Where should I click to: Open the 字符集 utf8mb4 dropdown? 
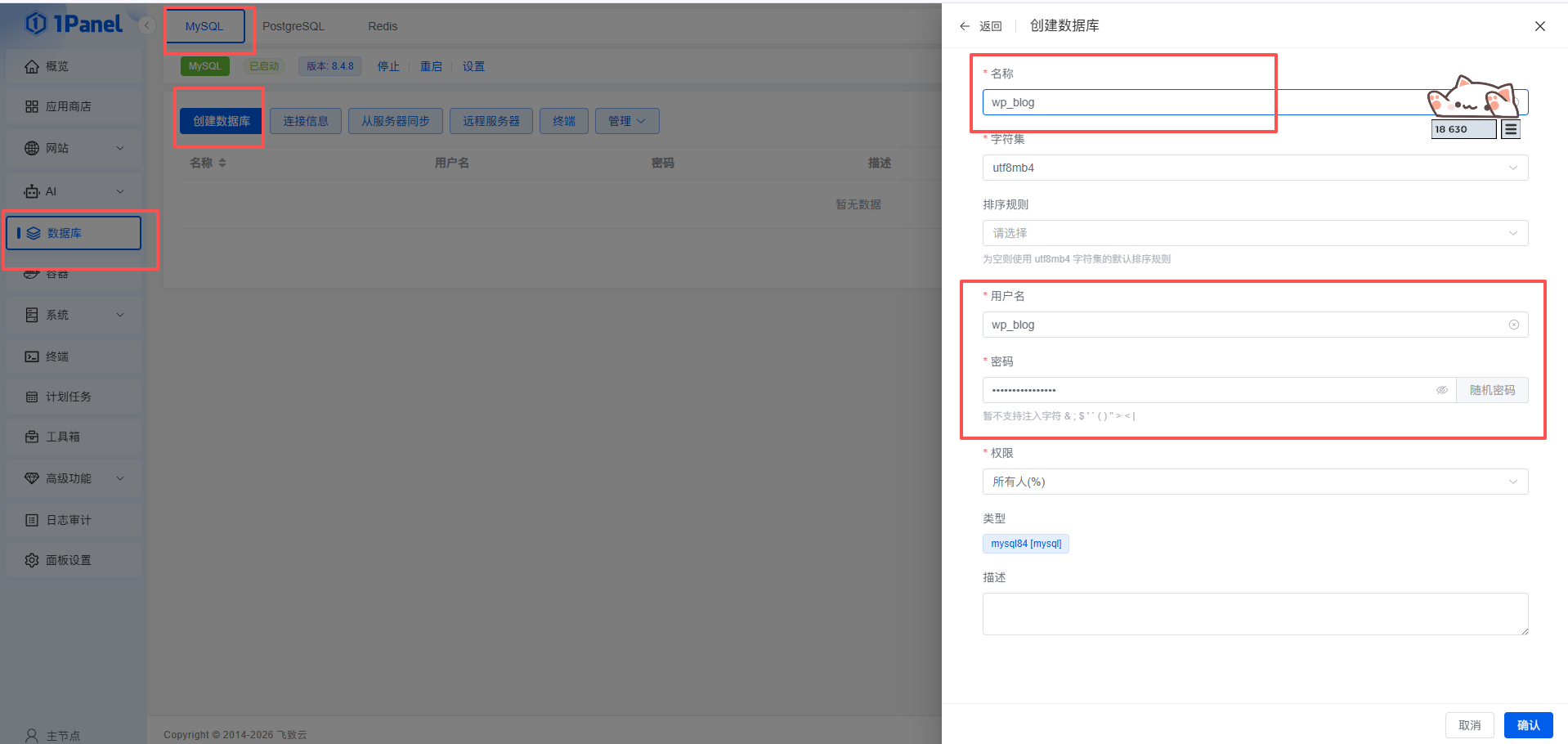pos(1254,168)
